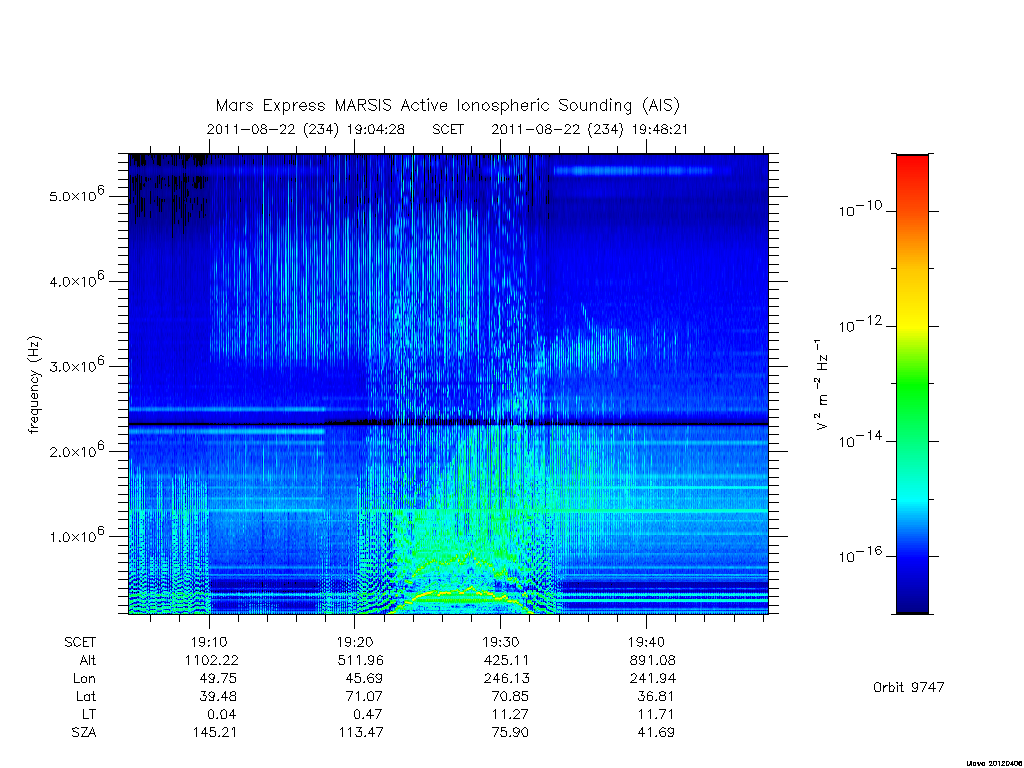The height and width of the screenshot is (768, 1024).
Task: Click altitude value 425.11
Action: 505,660
